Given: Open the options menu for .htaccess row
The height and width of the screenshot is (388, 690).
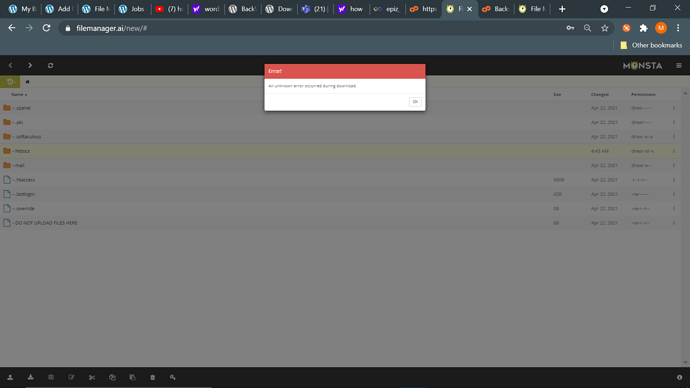Looking at the screenshot, I should [x=674, y=179].
